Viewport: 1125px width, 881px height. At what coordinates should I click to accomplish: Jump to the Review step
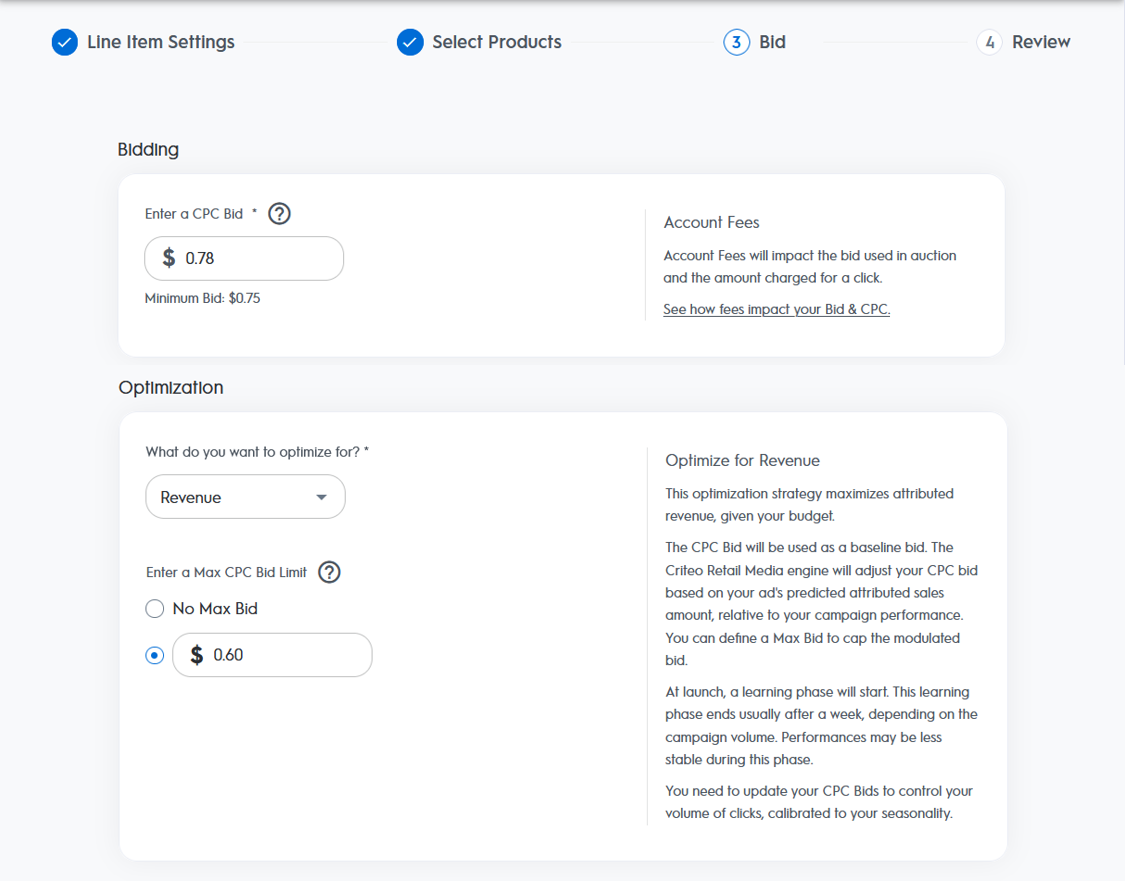click(x=1040, y=42)
